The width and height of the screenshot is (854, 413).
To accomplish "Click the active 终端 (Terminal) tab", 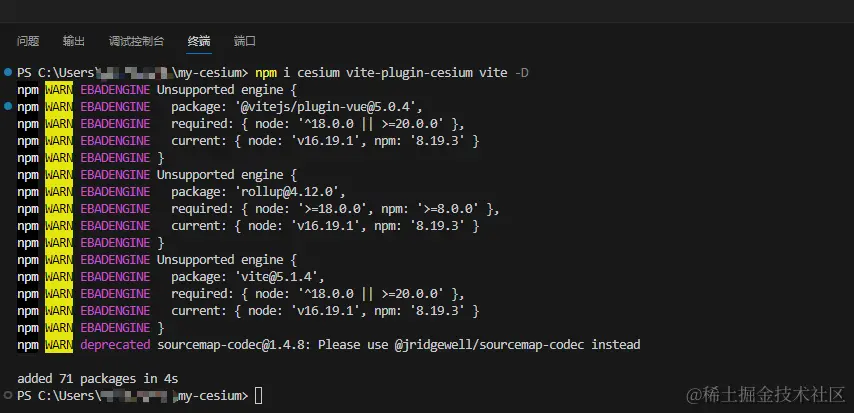I will point(199,41).
